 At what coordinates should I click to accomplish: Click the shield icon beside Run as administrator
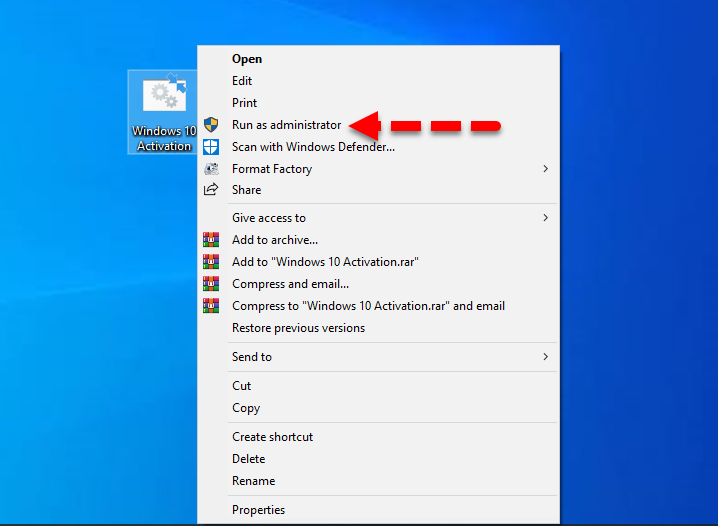[211, 125]
